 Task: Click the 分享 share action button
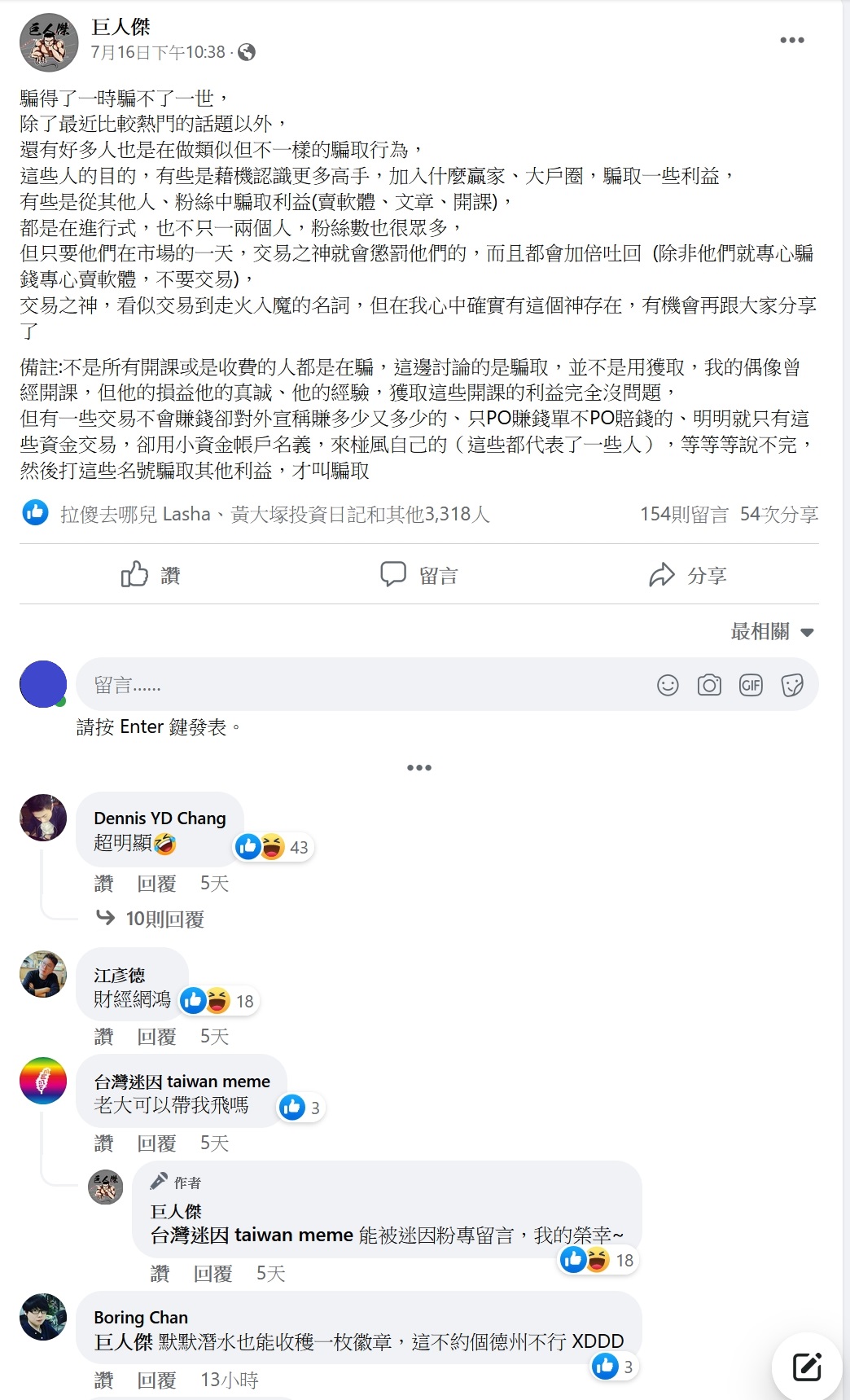[x=688, y=575]
